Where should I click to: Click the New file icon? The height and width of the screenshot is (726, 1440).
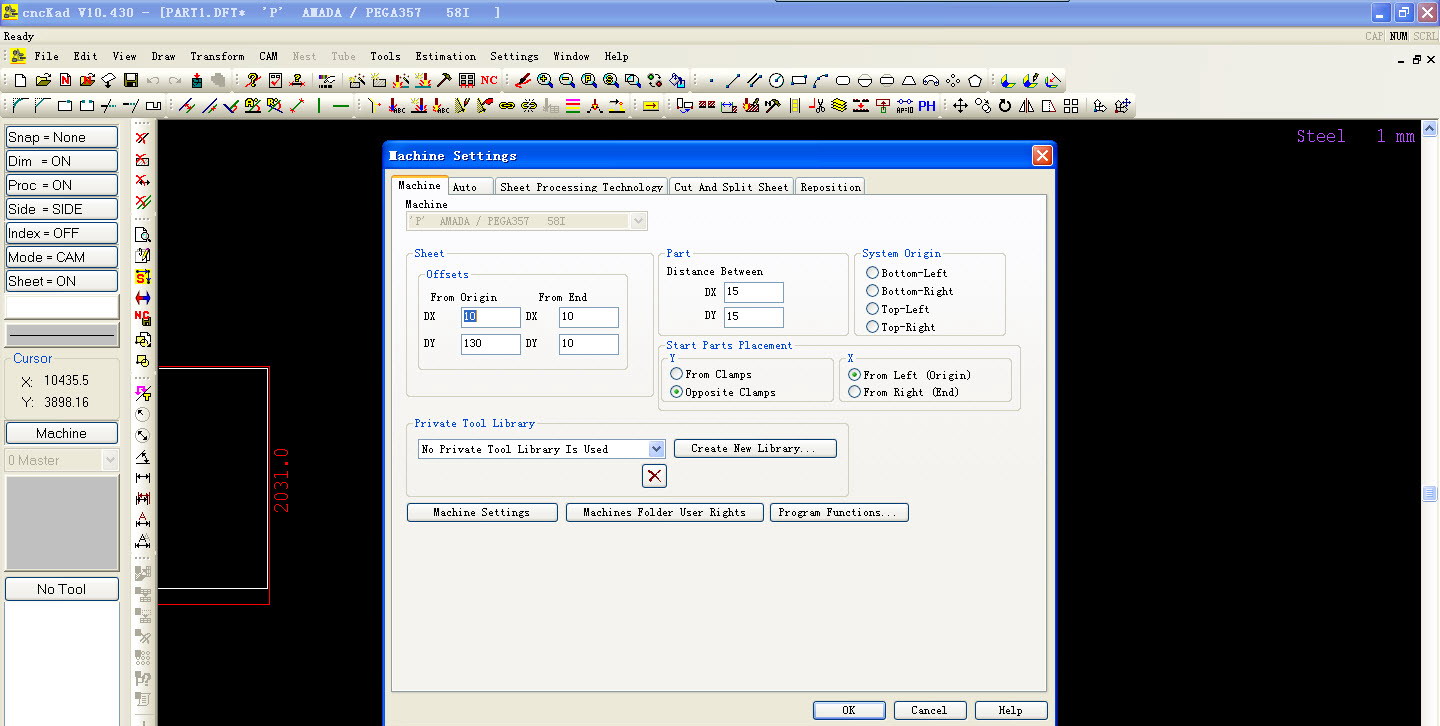point(20,80)
